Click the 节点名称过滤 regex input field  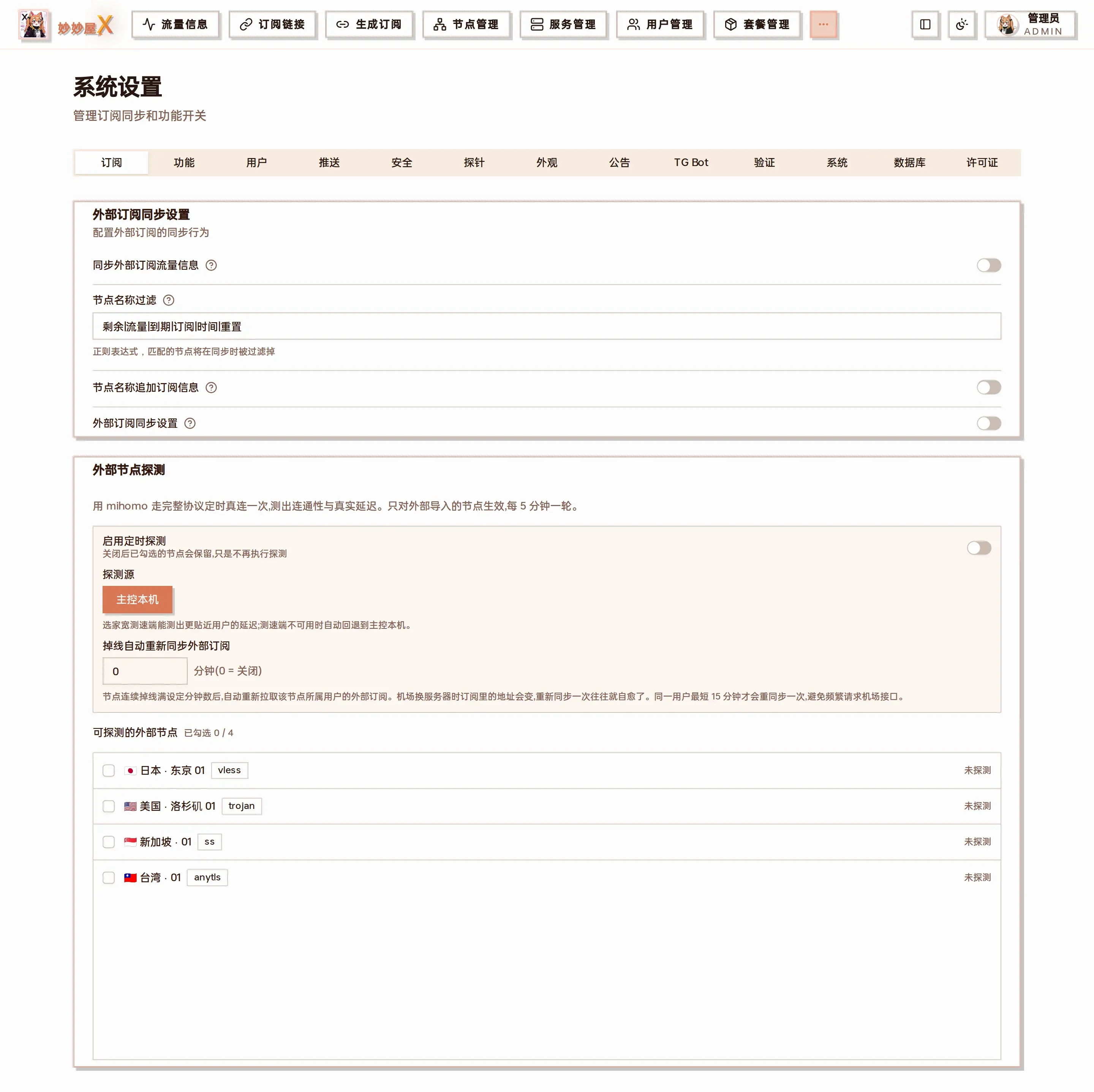pyautogui.click(x=547, y=326)
